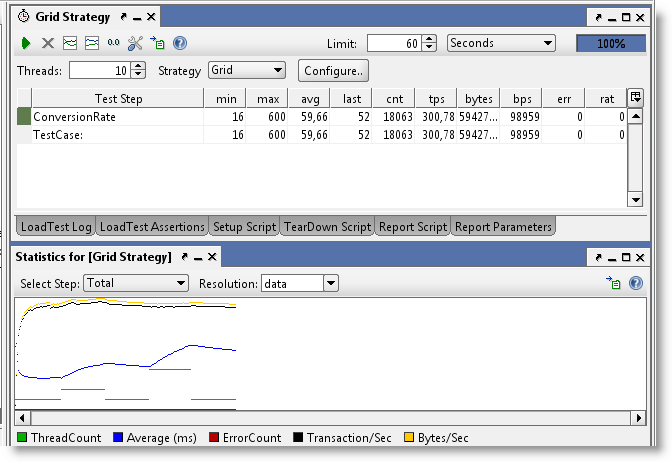The height and width of the screenshot is (462, 672).
Task: Click the Limit input field
Action: pos(394,43)
